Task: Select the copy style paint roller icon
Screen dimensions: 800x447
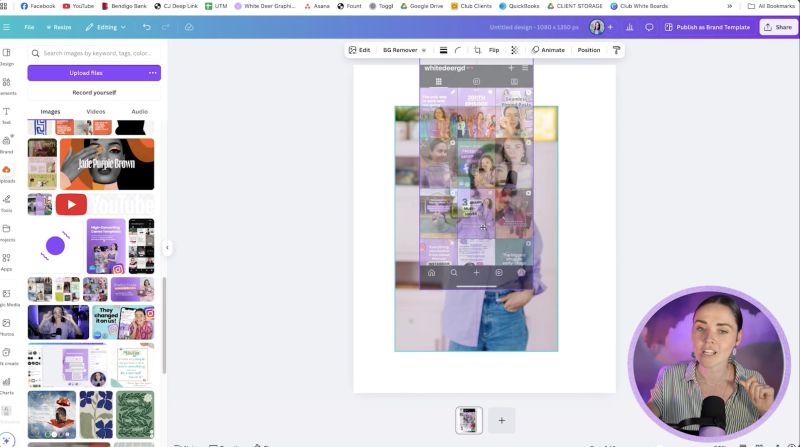Action: pyautogui.click(x=616, y=50)
